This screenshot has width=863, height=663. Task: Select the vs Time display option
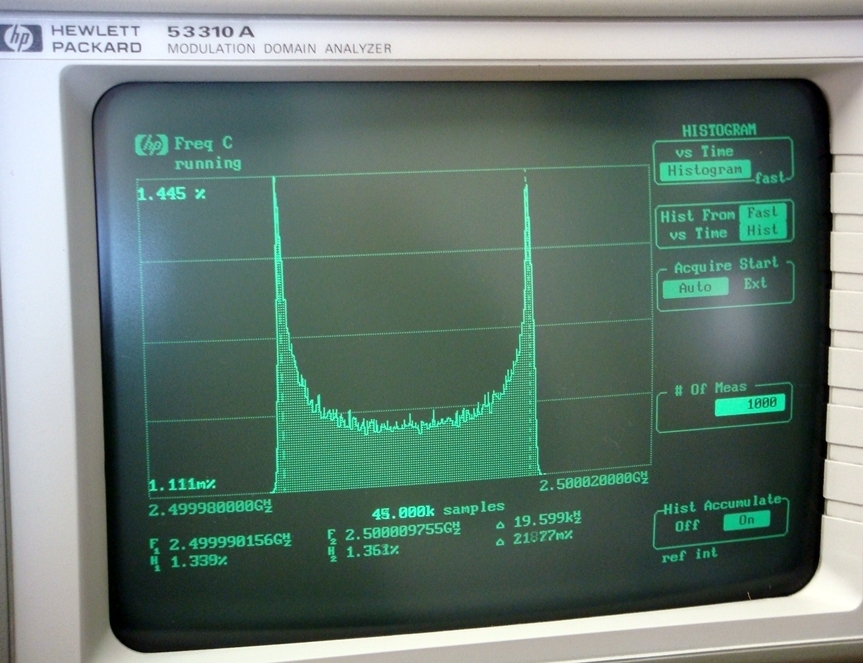(705, 151)
